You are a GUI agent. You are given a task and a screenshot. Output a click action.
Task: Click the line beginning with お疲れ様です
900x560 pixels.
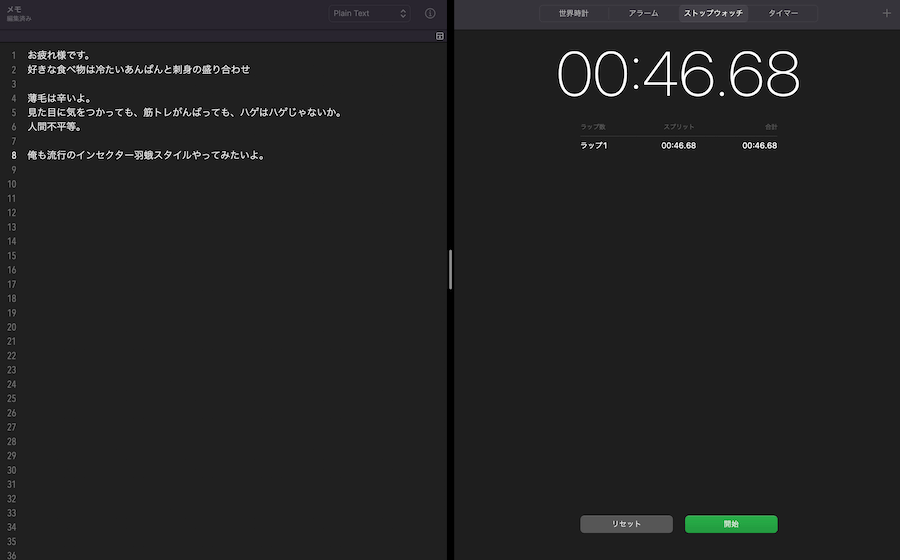click(59, 55)
